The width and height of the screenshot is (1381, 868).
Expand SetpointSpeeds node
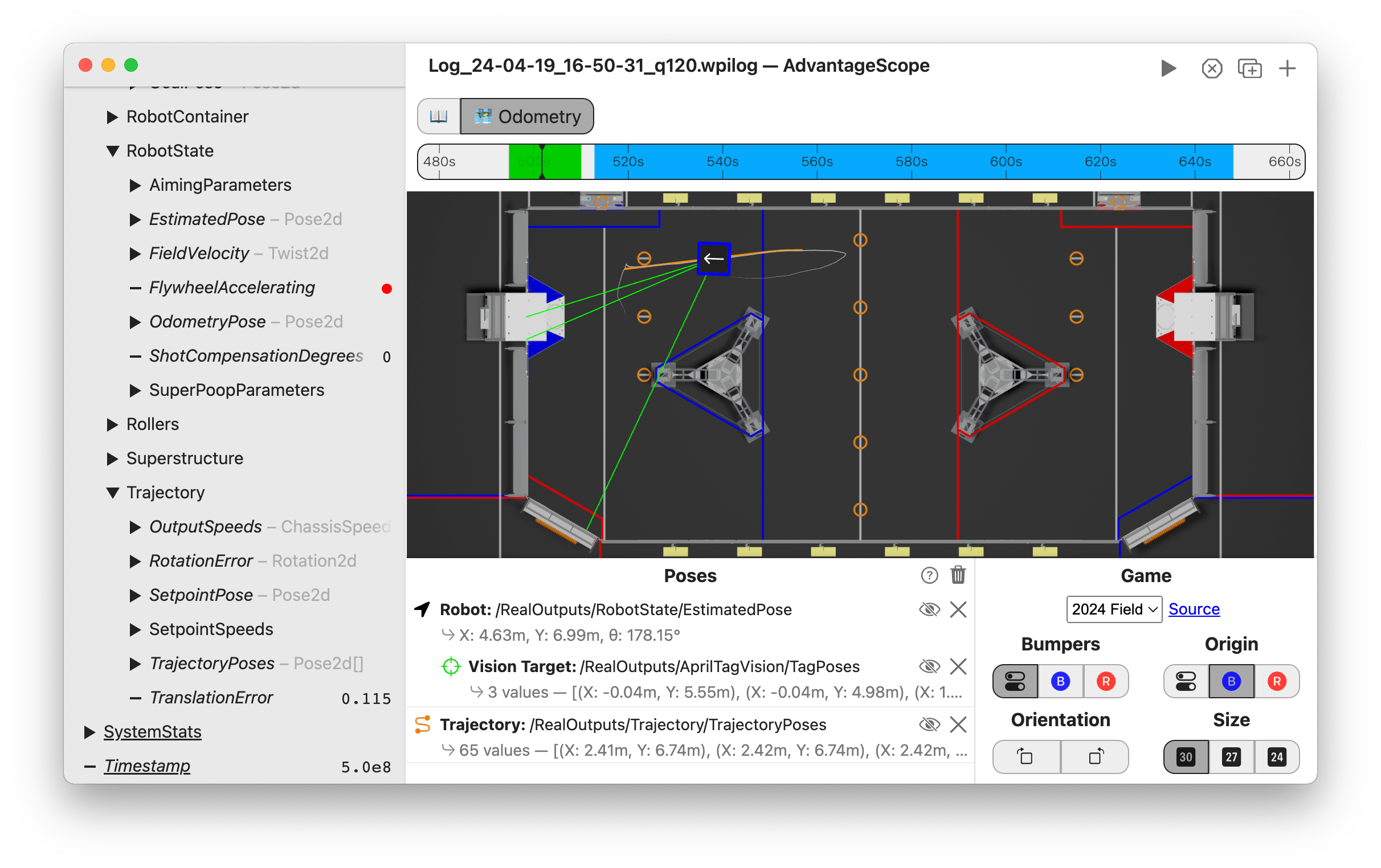click(x=136, y=629)
